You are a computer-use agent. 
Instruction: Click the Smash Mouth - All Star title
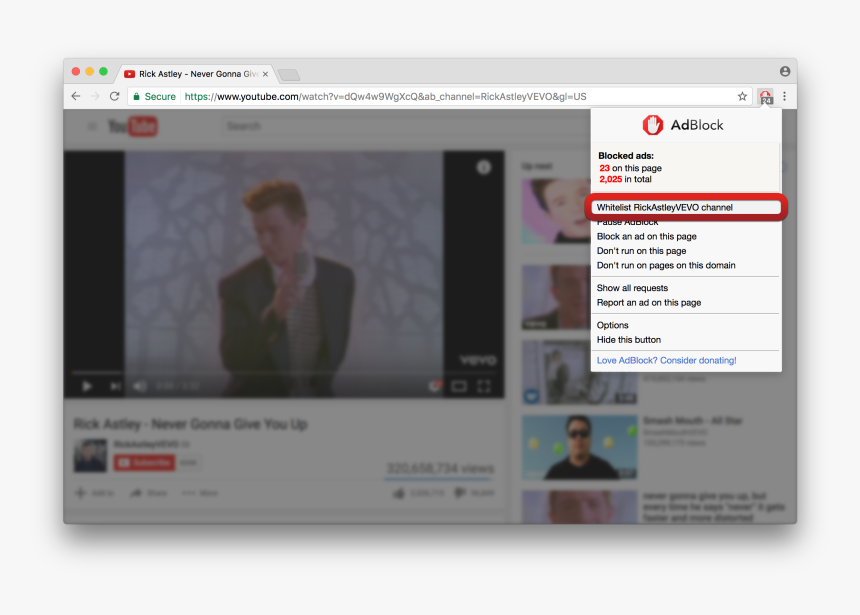click(x=693, y=421)
